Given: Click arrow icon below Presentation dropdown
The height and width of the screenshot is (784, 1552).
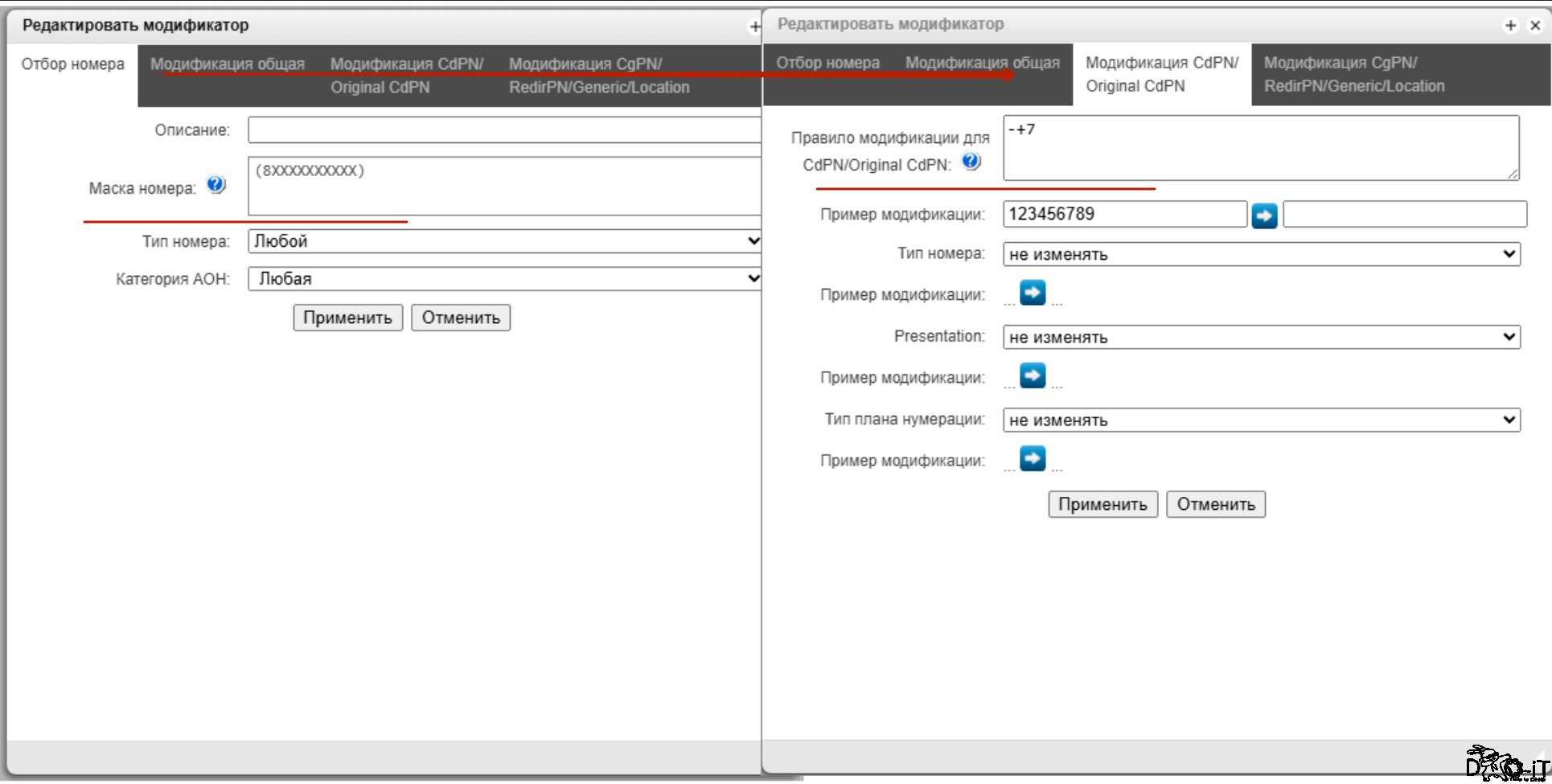Looking at the screenshot, I should tap(1033, 376).
